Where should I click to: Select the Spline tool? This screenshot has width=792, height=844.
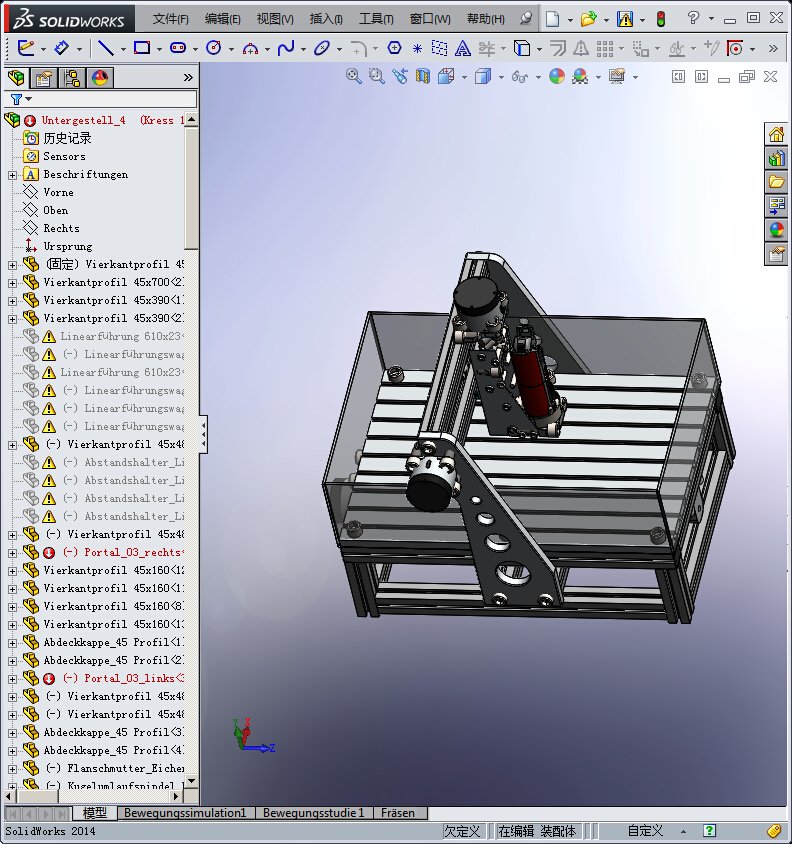tap(286, 48)
